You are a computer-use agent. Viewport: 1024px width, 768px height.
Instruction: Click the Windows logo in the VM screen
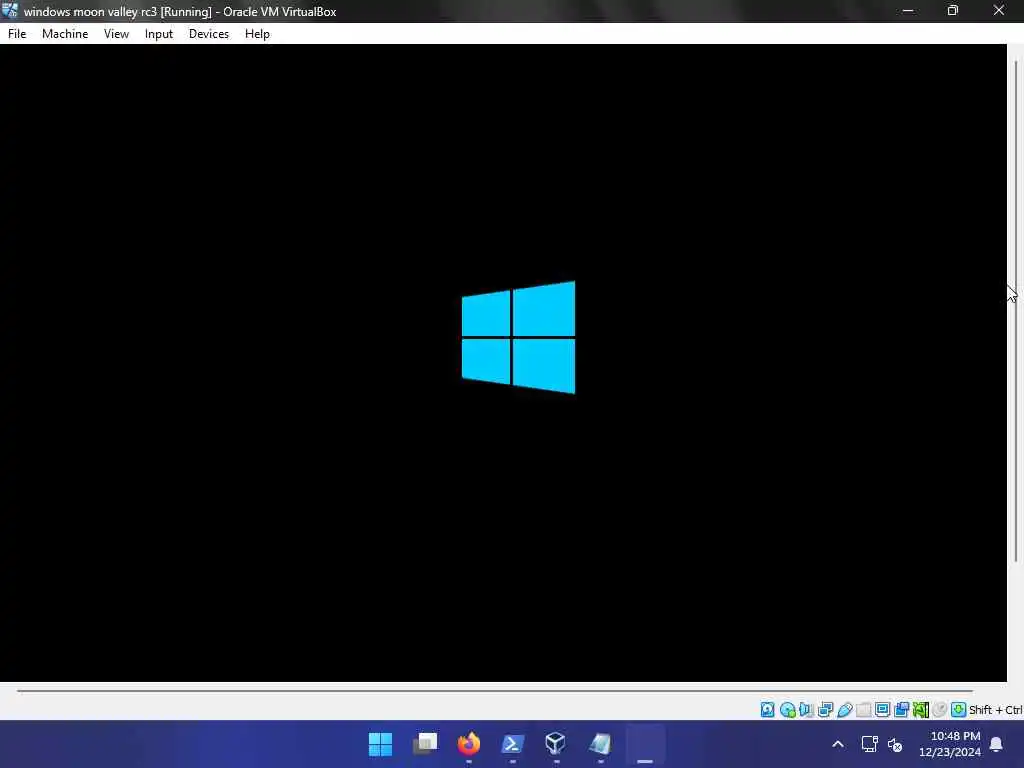(519, 338)
